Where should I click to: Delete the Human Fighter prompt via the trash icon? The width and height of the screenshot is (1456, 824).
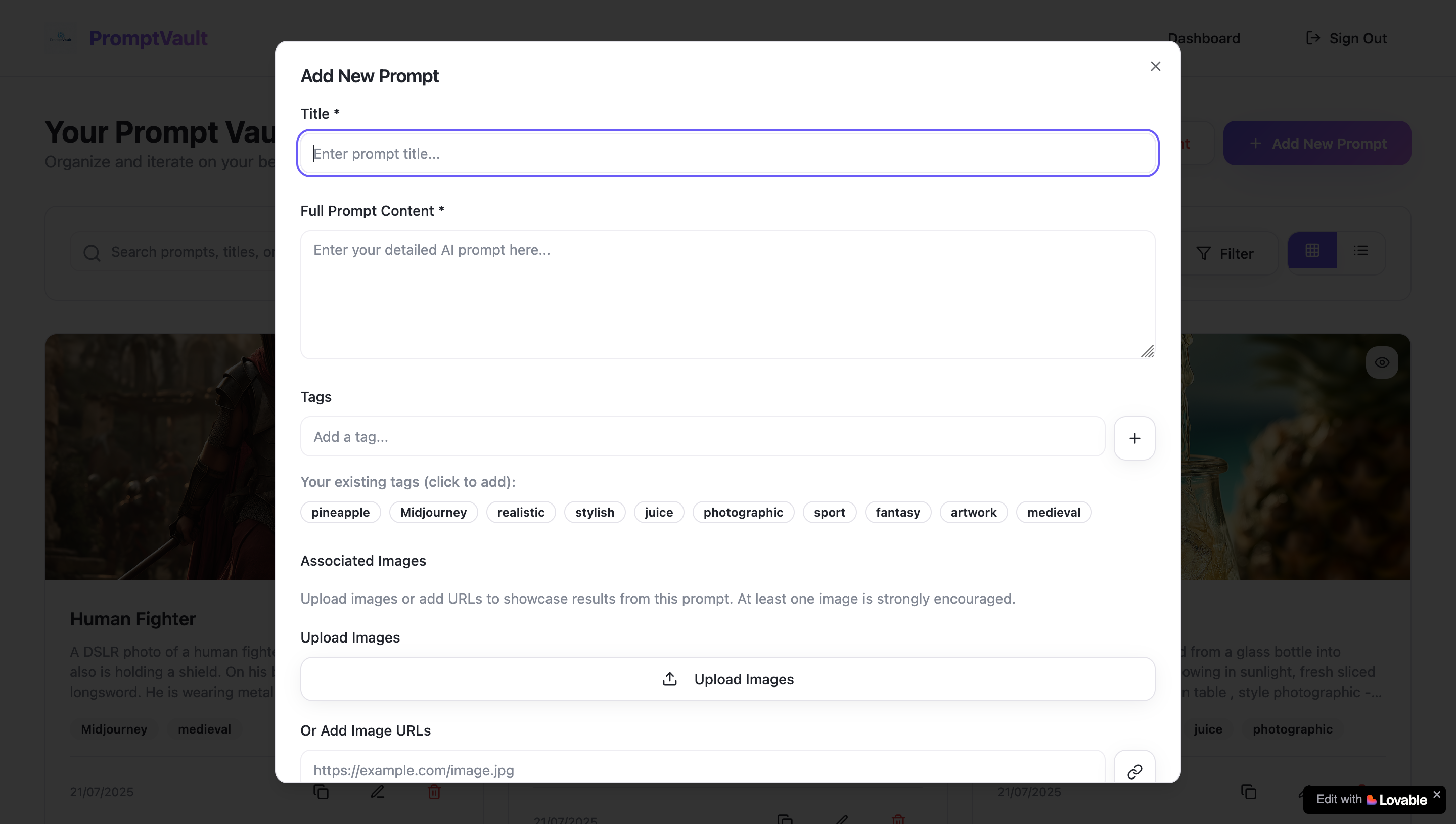point(434,792)
